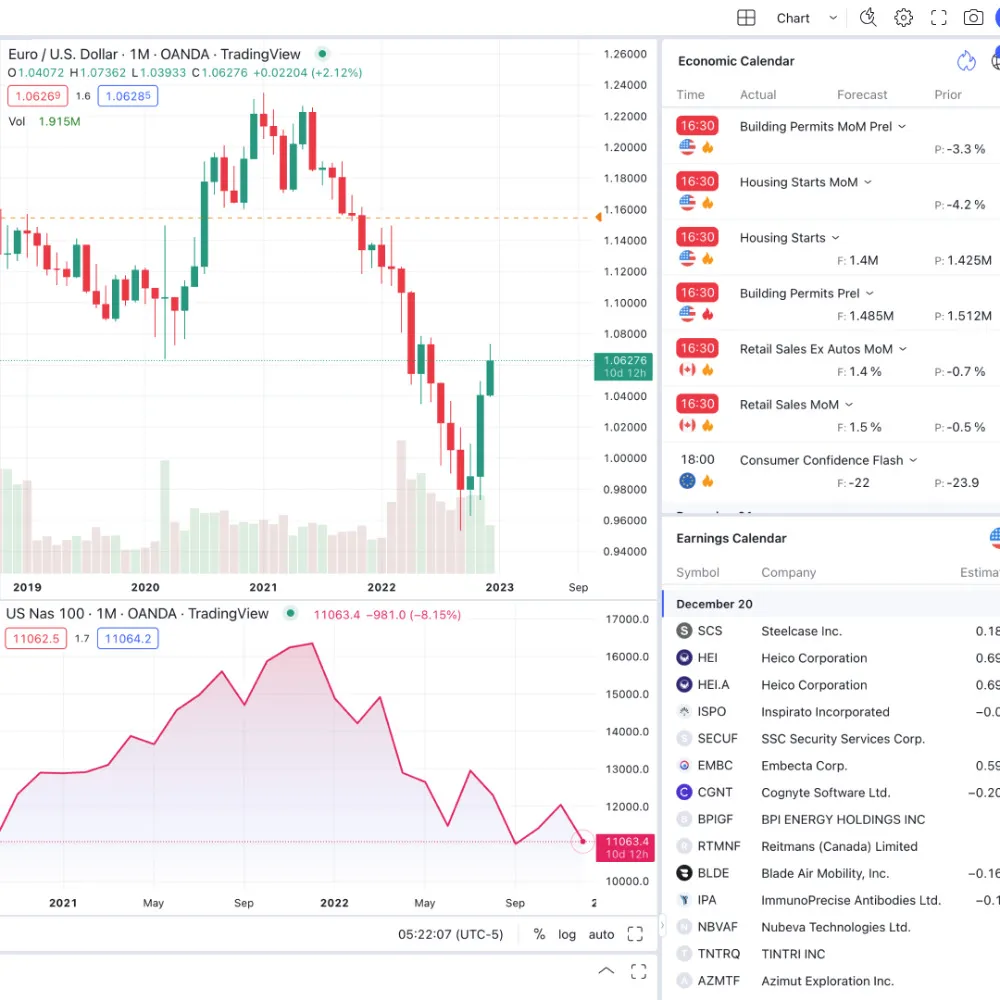This screenshot has width=1000, height=1000.
Task: Click US Nas 100 chart title
Action: pyautogui.click(x=137, y=614)
